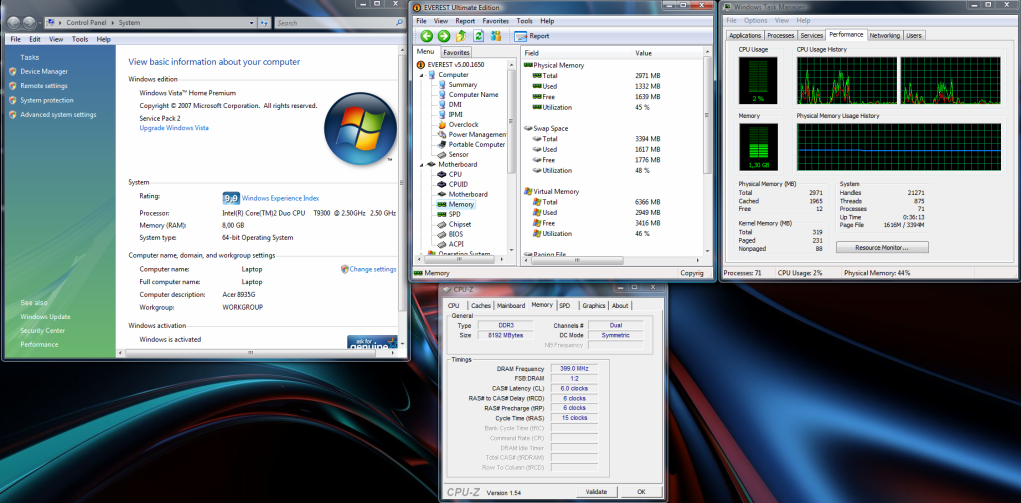Switch to Task Manager Networking tab
Image resolution: width=1021 pixels, height=503 pixels.
884,35
